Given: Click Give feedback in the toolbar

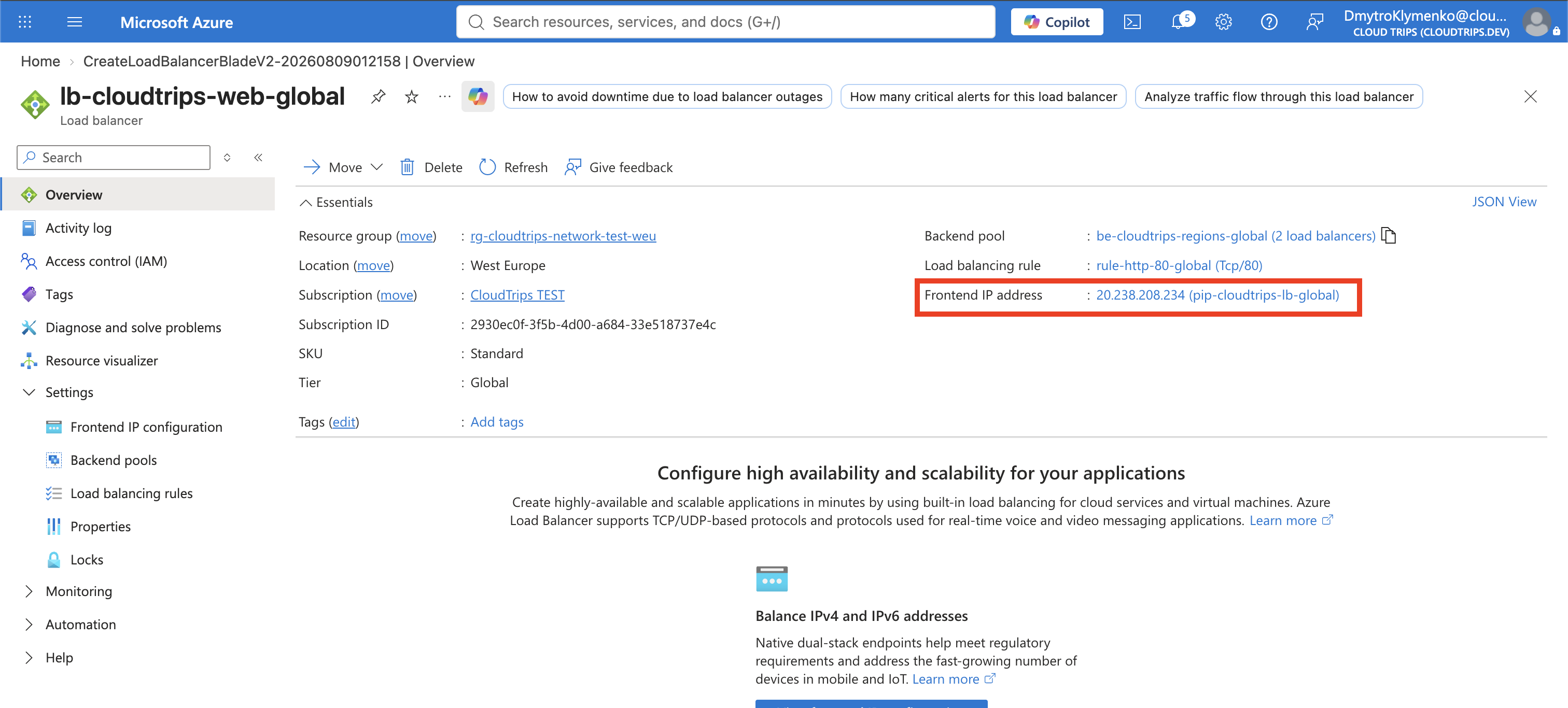Looking at the screenshot, I should [619, 167].
